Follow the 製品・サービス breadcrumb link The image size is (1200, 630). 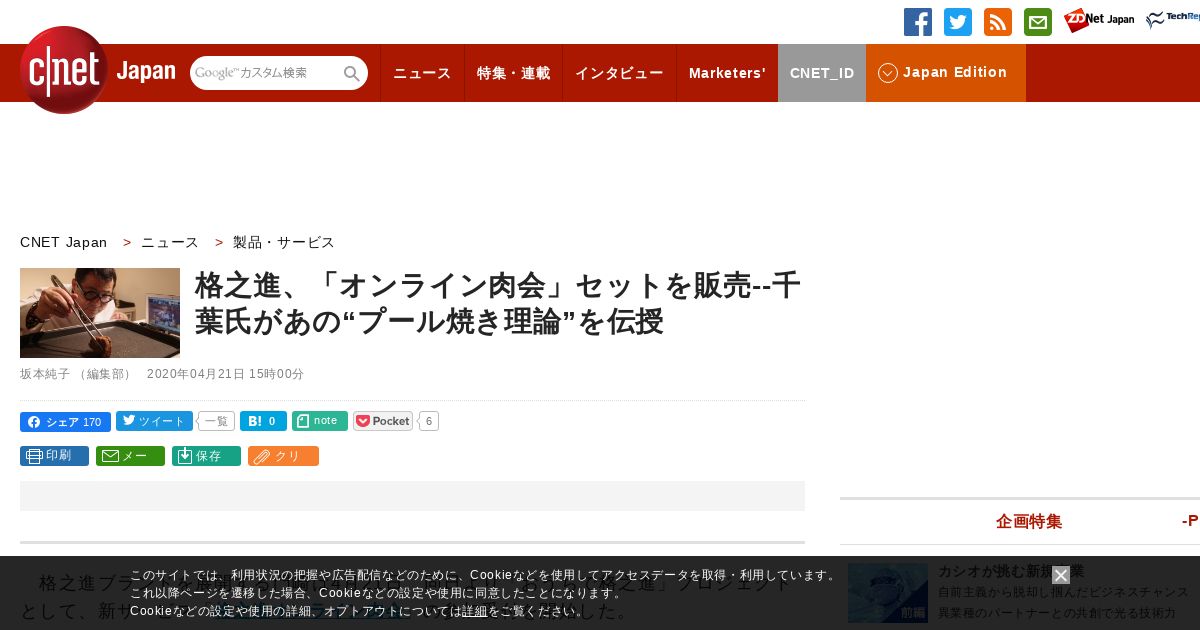284,242
